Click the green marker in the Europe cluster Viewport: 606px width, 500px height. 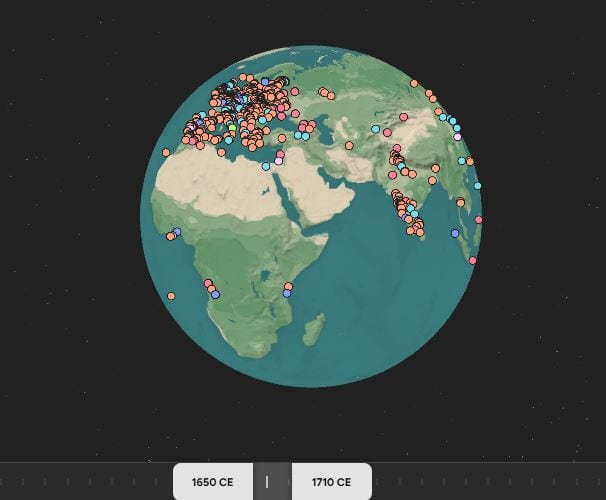click(232, 128)
